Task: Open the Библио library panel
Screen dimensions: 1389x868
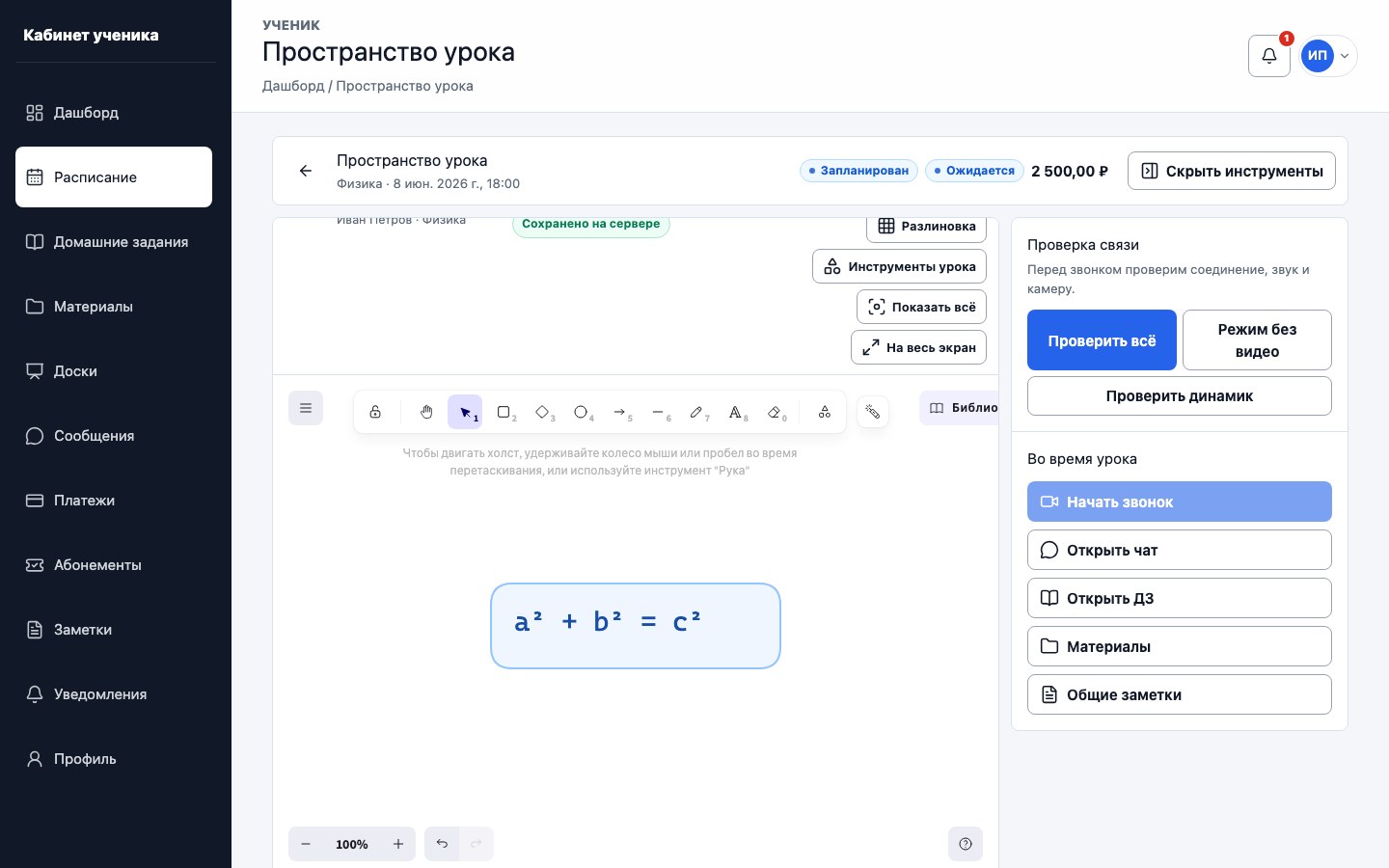Action: (959, 408)
